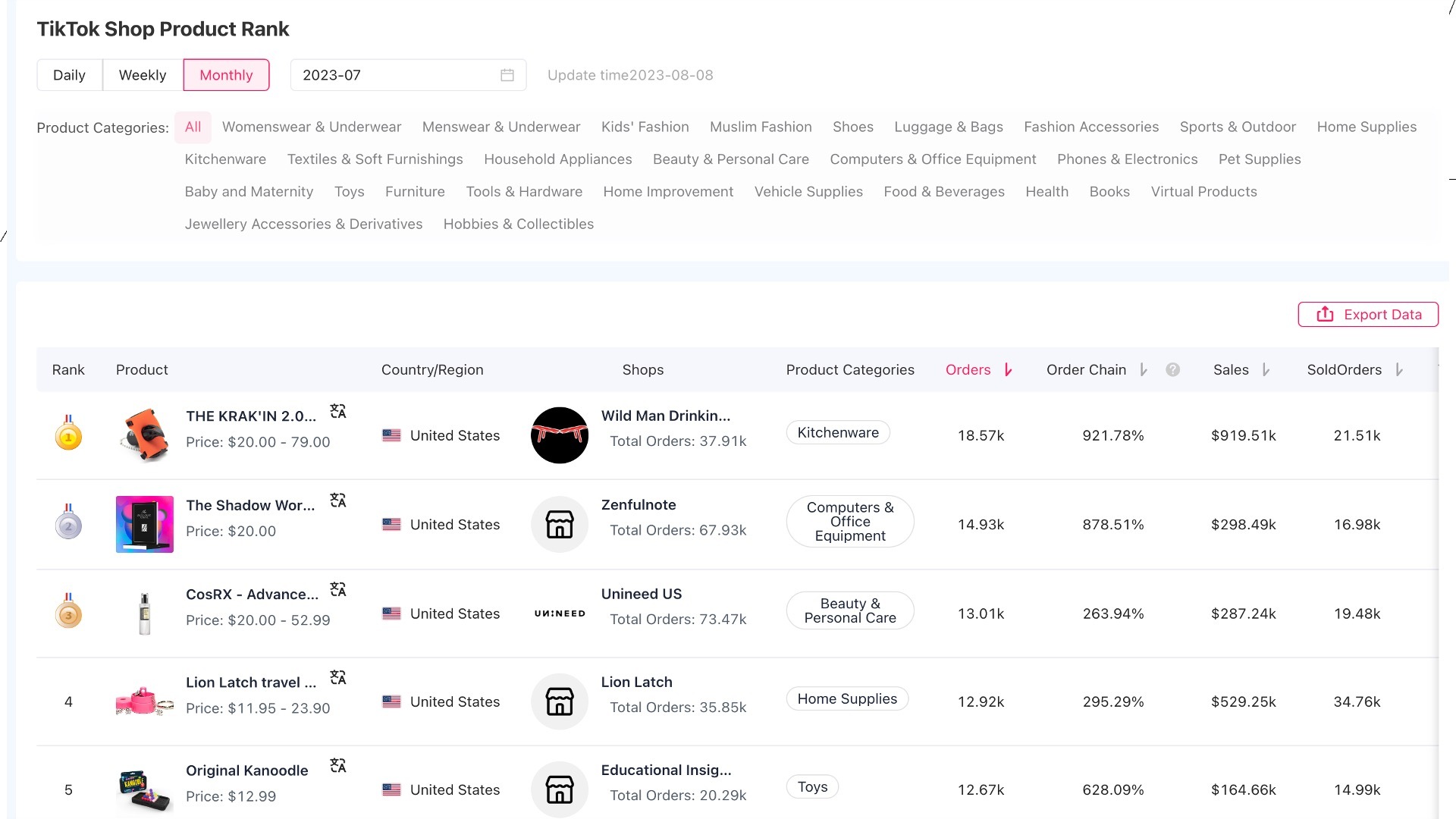The image size is (1456, 819).
Task: Open the Lion Latch travel product link
Action: [x=251, y=682]
